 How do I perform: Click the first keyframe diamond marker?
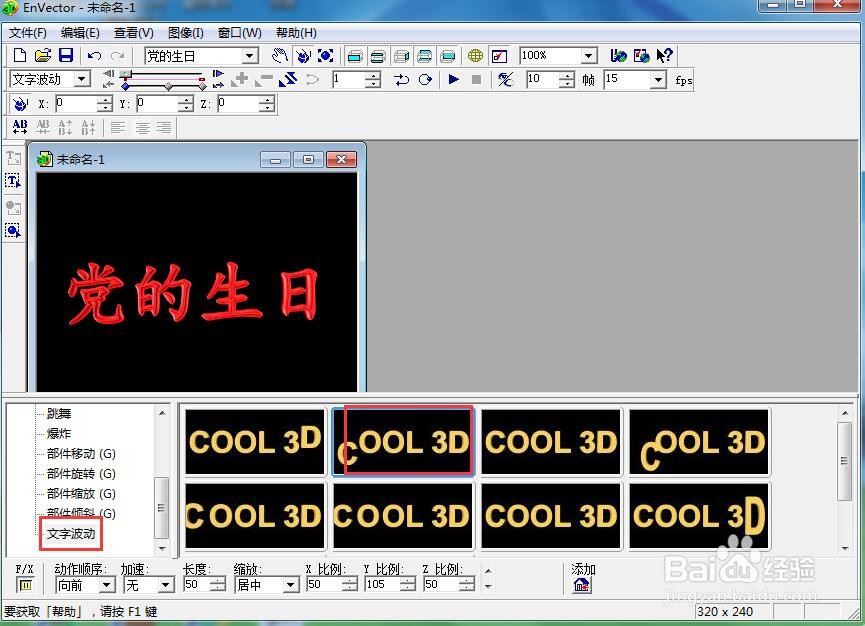coord(126,87)
